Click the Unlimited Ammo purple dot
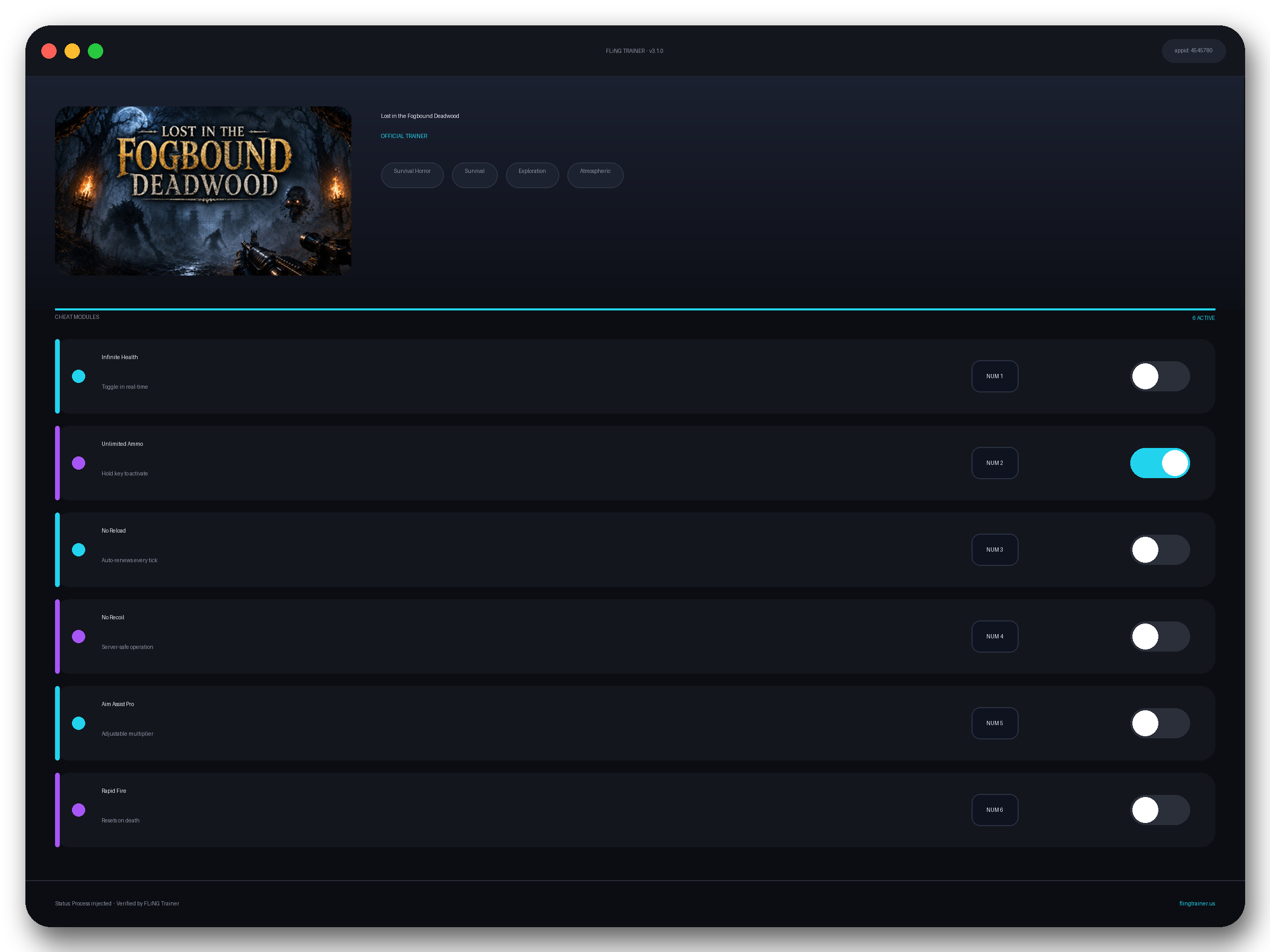The height and width of the screenshot is (952, 1270). [79, 463]
